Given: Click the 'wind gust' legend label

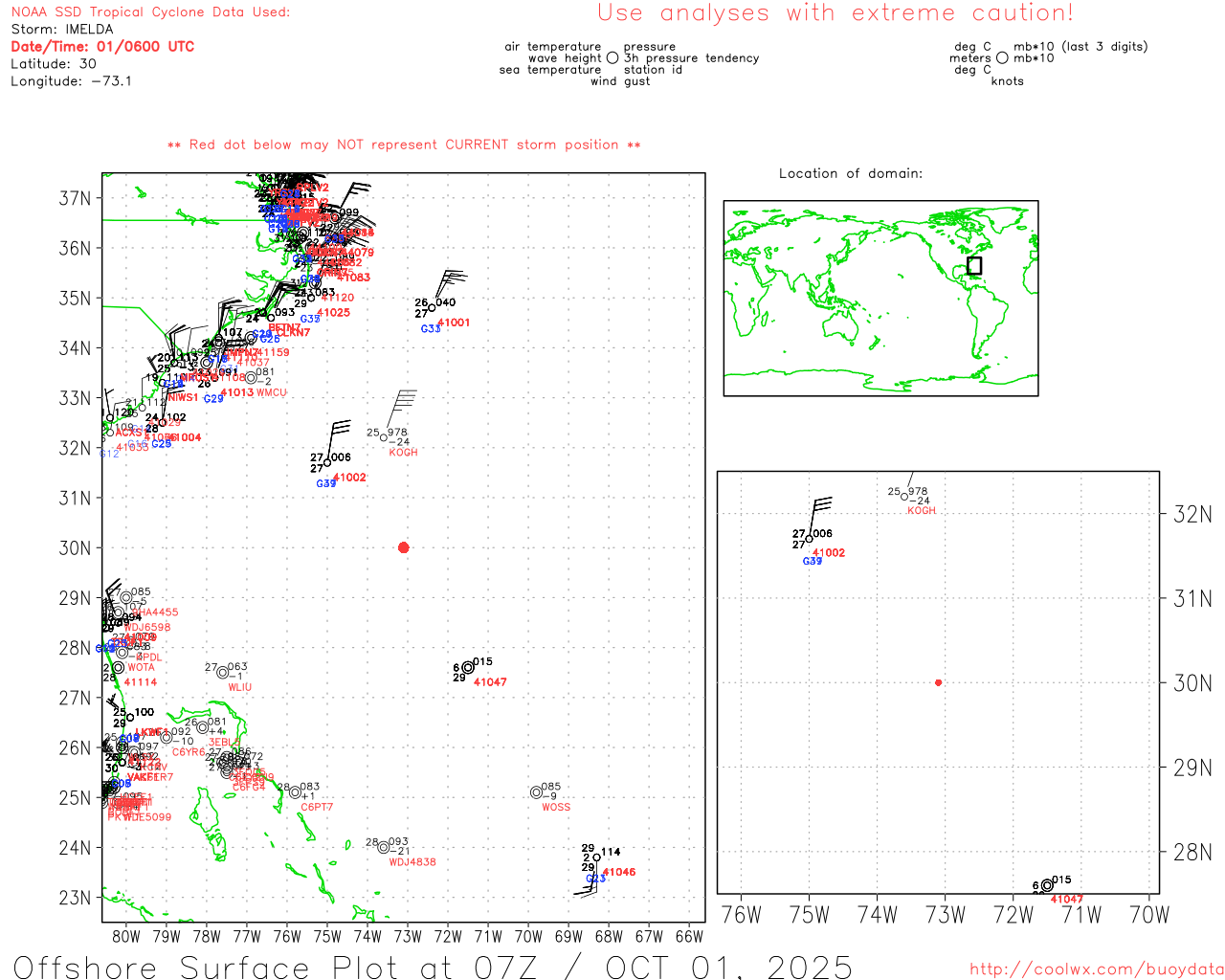Looking at the screenshot, I should pos(620,81).
